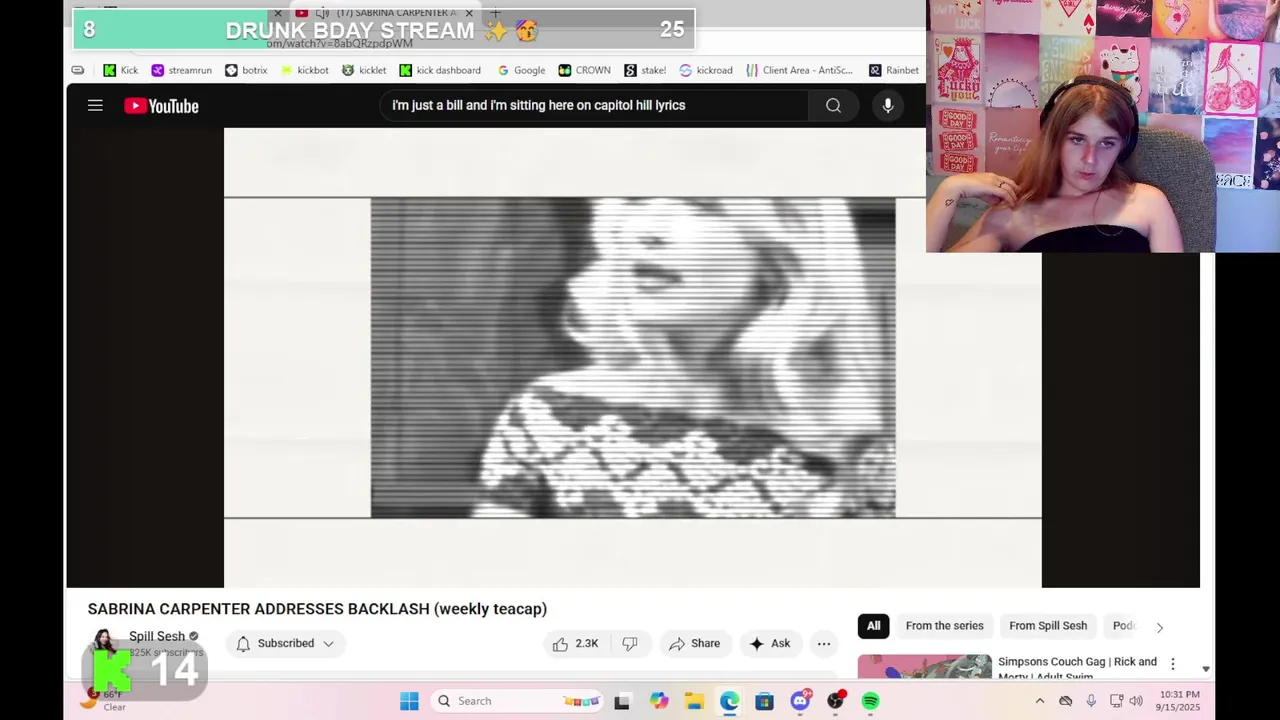Open Simpsons Couch Gag video thumbnail
Image resolution: width=1280 pixels, height=720 pixels.
click(x=925, y=668)
